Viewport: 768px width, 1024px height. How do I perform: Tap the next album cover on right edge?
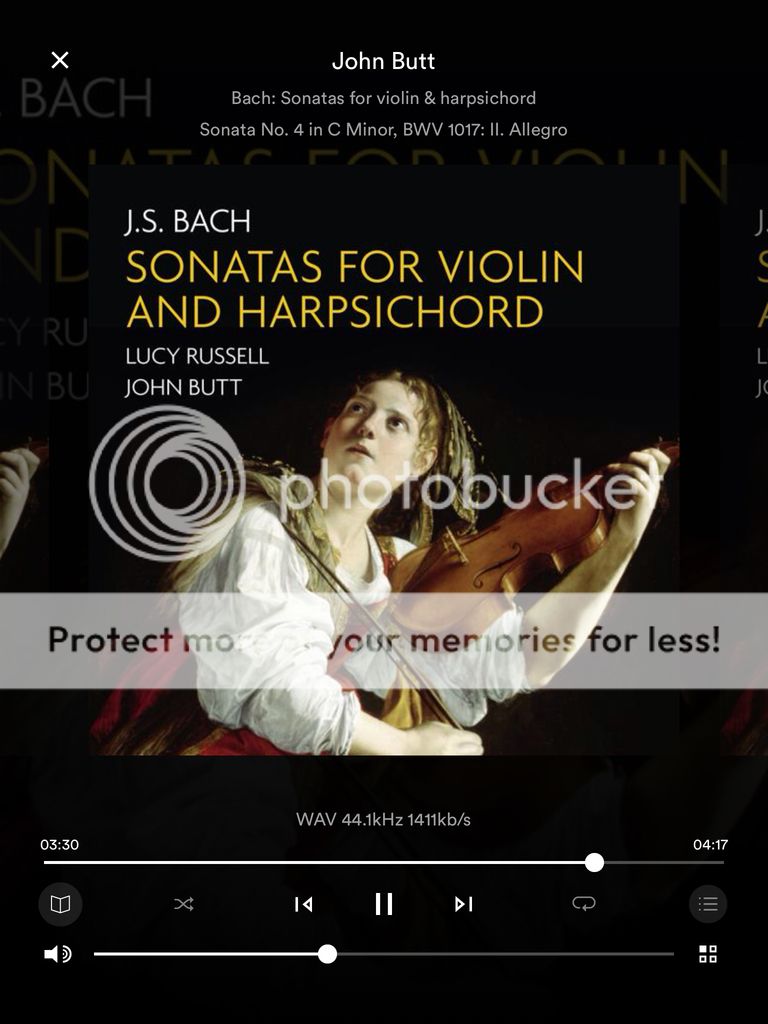coord(748,460)
